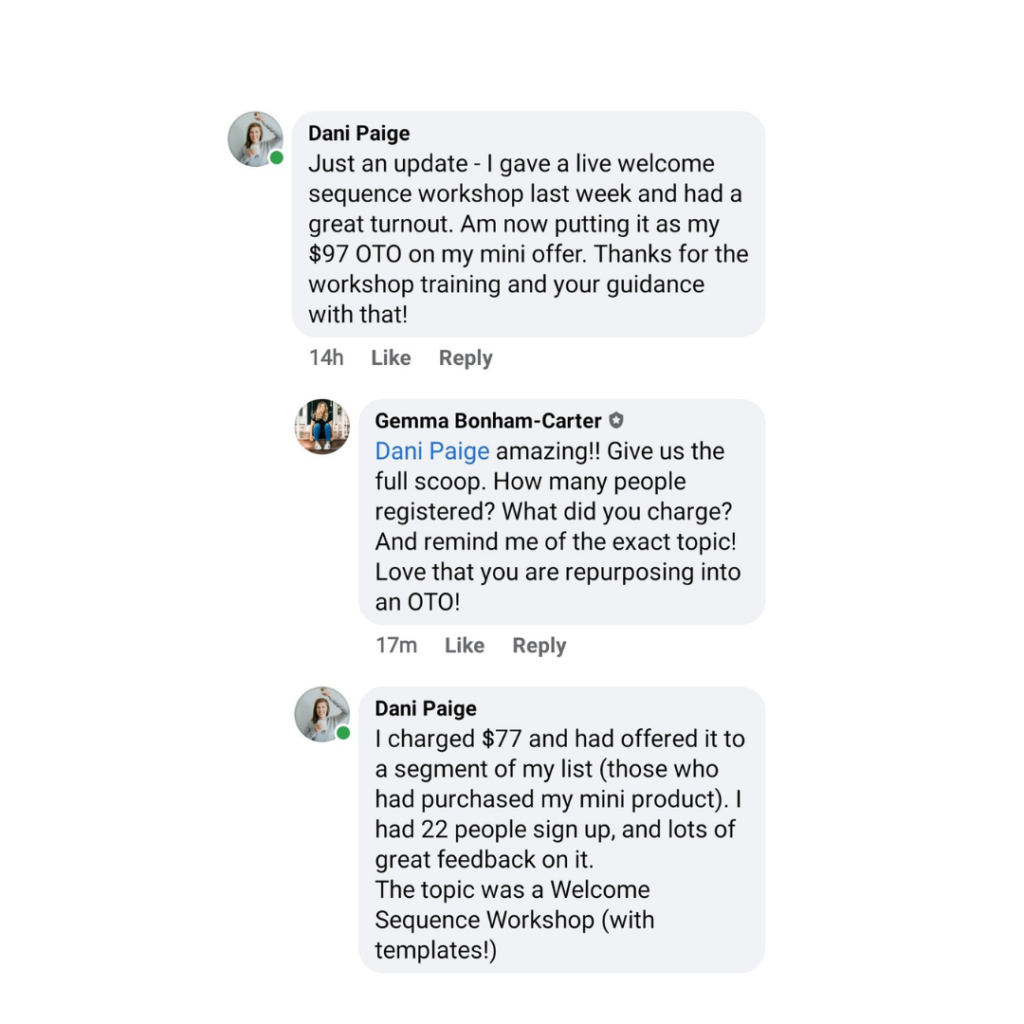Open Gemma Bonham-Carter's profile photo
Viewport: 1024px width, 1024px height.
point(322,426)
